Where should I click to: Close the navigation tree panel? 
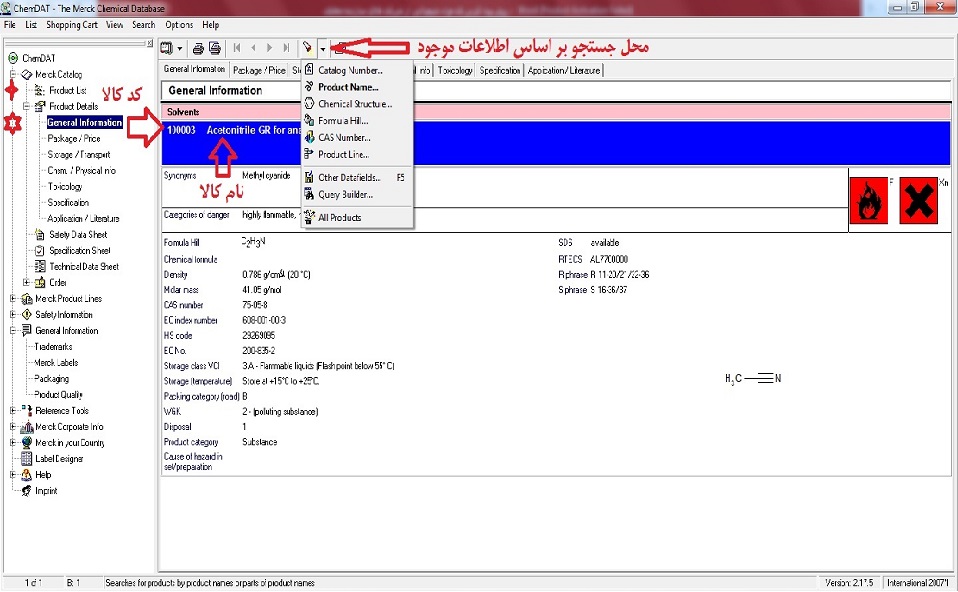tap(150, 43)
